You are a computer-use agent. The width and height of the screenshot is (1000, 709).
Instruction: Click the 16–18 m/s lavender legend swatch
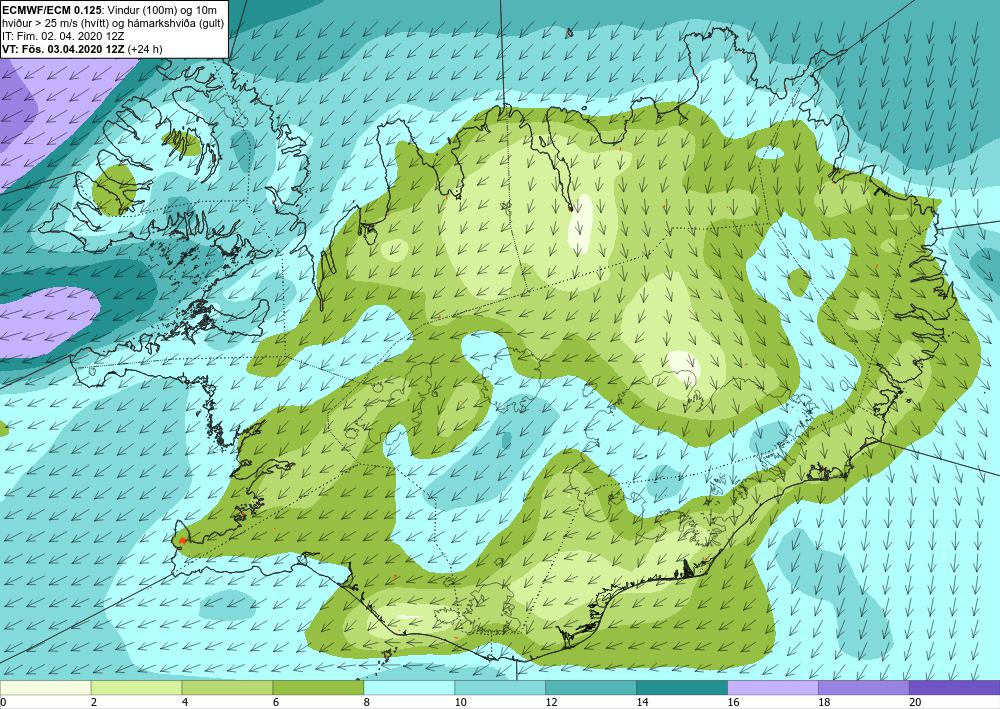(x=772, y=688)
